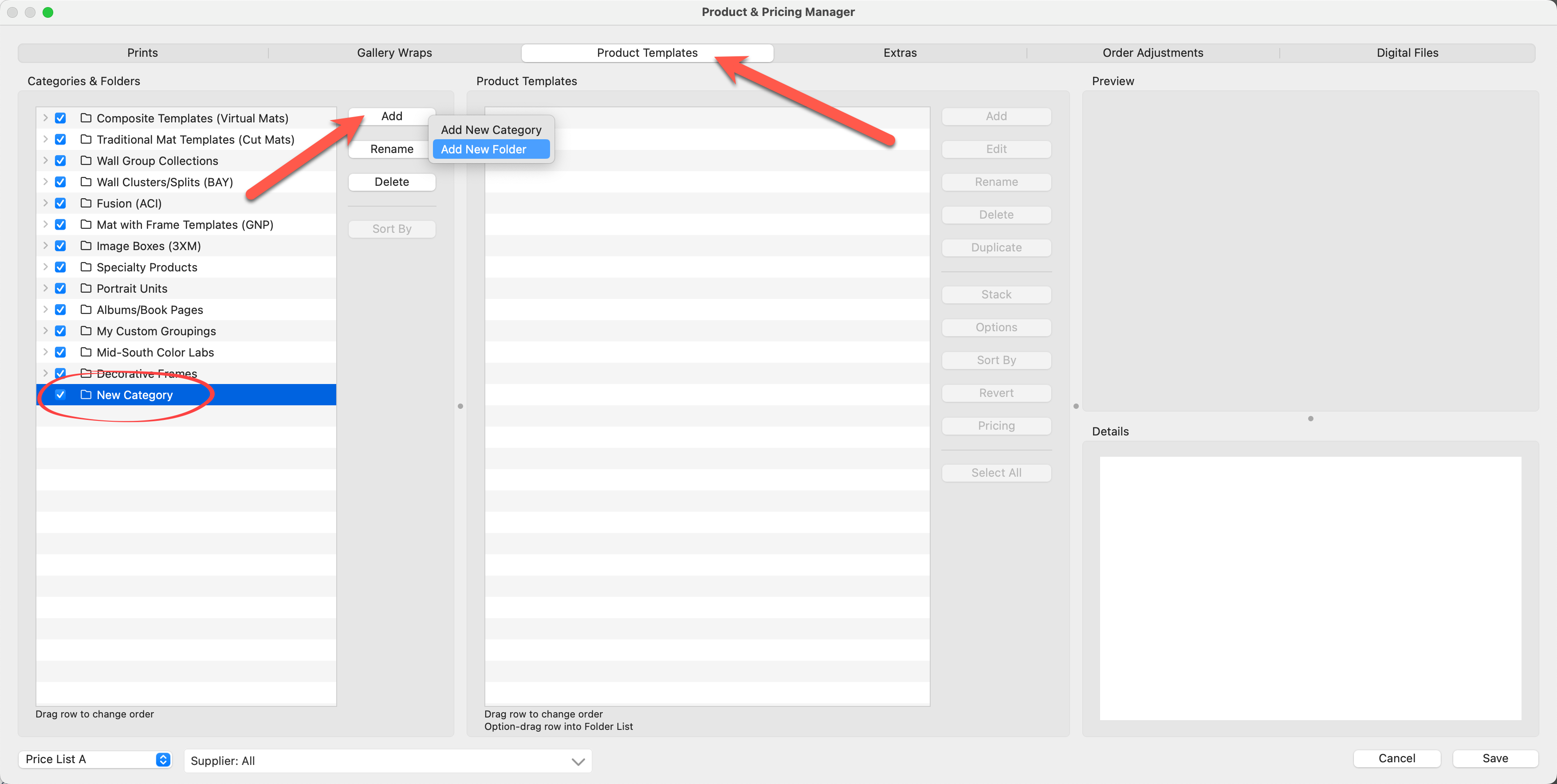1557x784 pixels.
Task: Click the folder icon beside Mid-South Color Labs
Action: pyautogui.click(x=86, y=352)
